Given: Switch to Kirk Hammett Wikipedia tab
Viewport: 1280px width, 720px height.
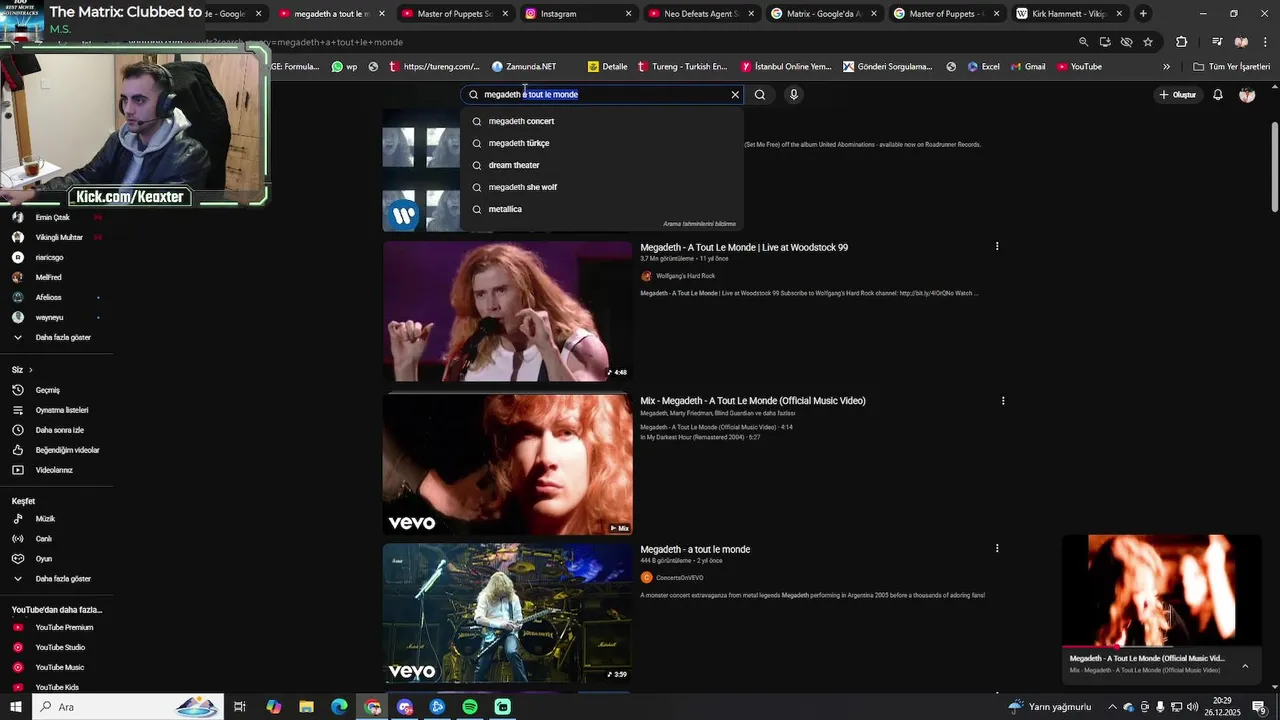Looking at the screenshot, I should (x=1067, y=14).
